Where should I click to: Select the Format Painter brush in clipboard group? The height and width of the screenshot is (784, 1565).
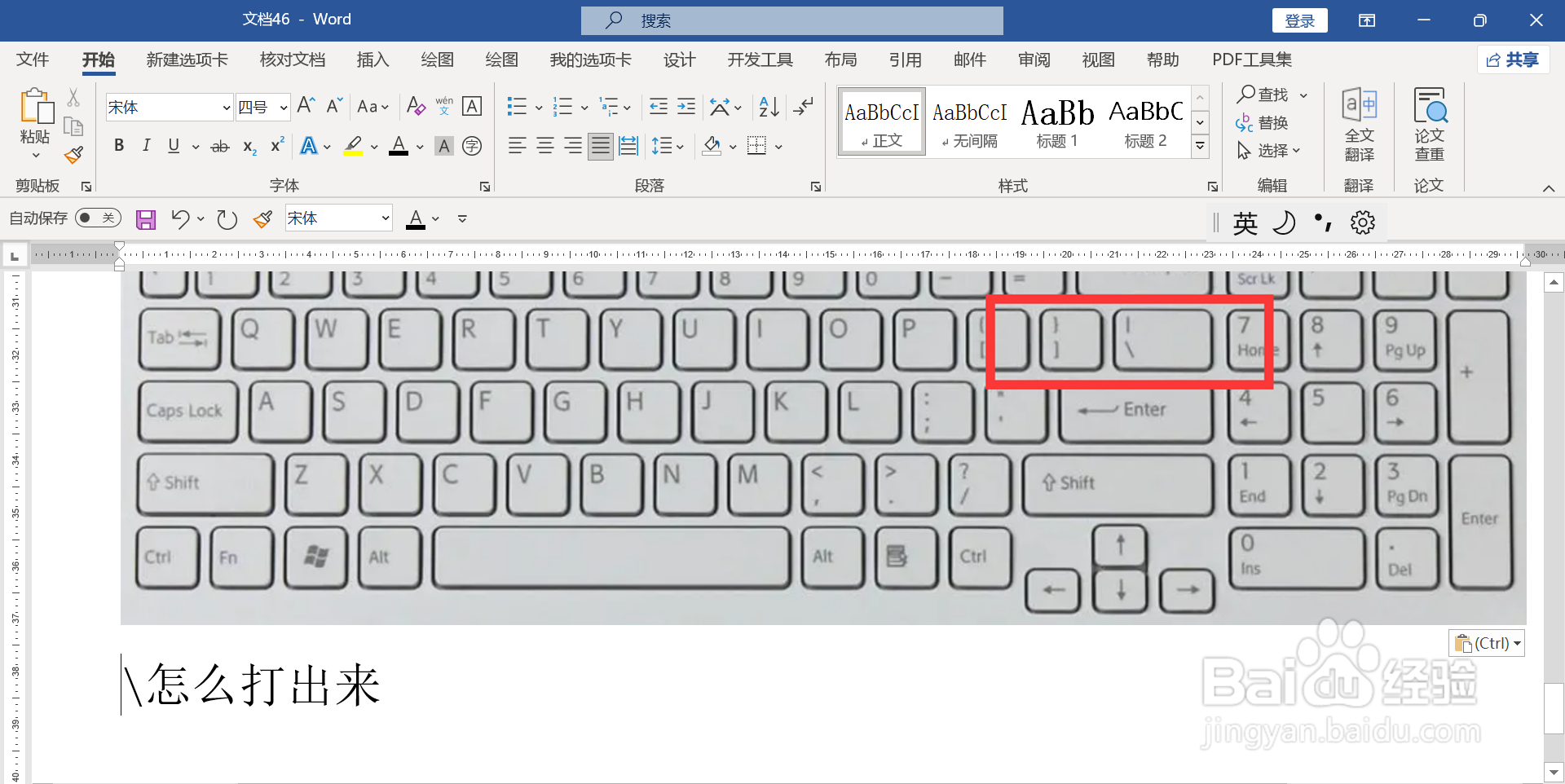click(74, 154)
